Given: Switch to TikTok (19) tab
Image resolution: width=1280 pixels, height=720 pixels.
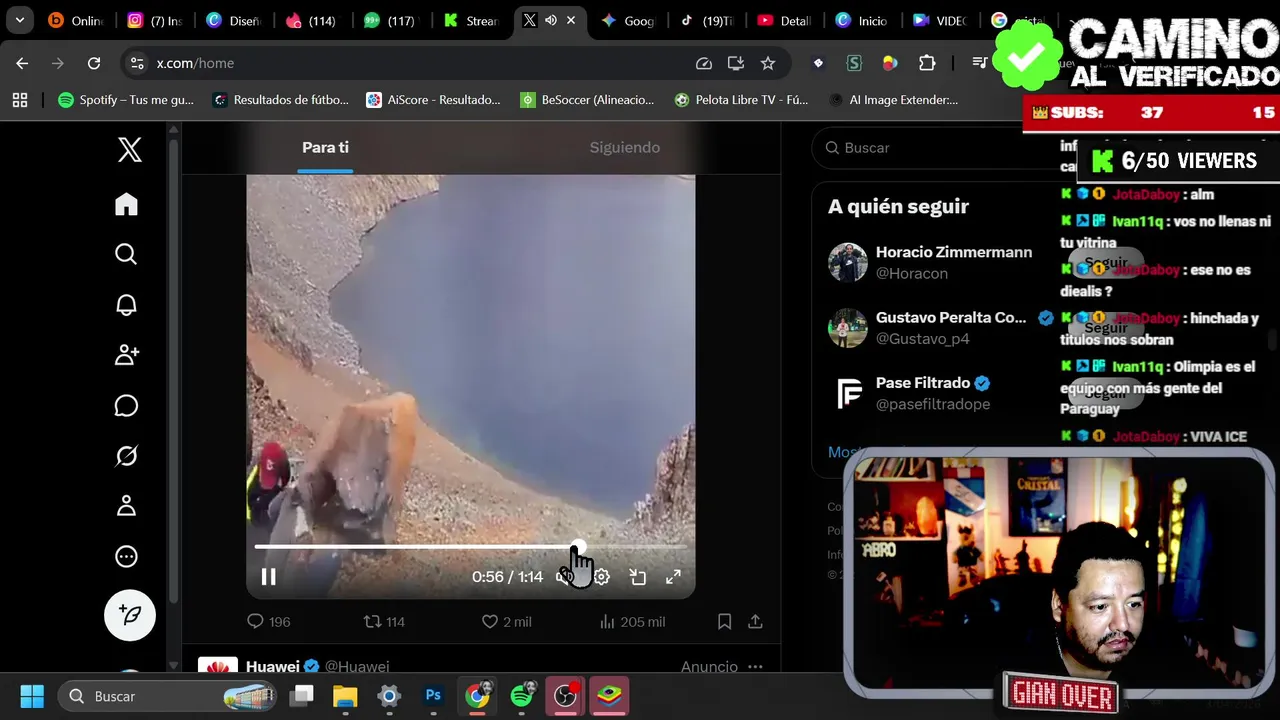Looking at the screenshot, I should 705,20.
